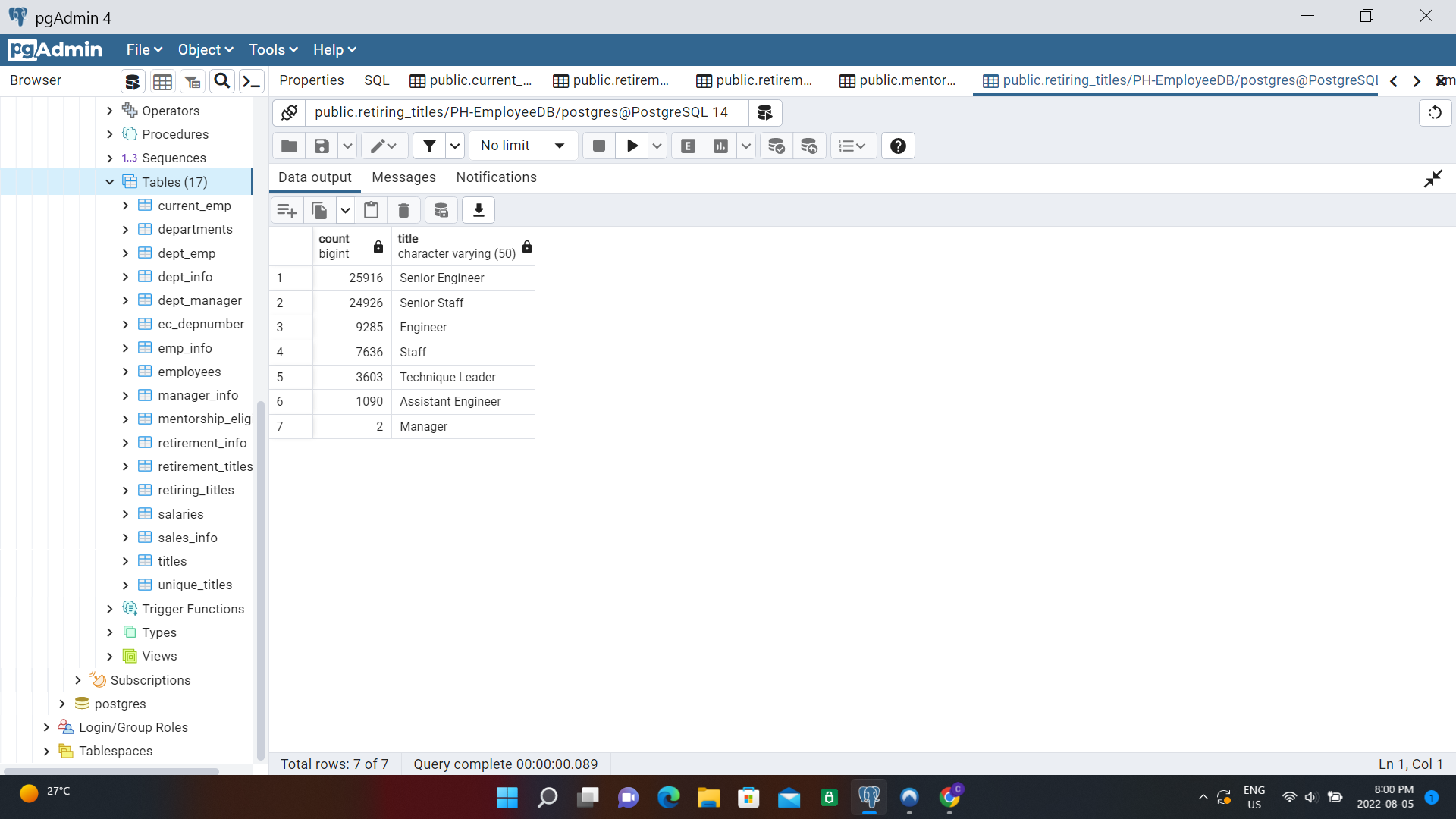The image size is (1456, 819).
Task: Collapse the Tables (17) tree node
Action: tap(110, 182)
